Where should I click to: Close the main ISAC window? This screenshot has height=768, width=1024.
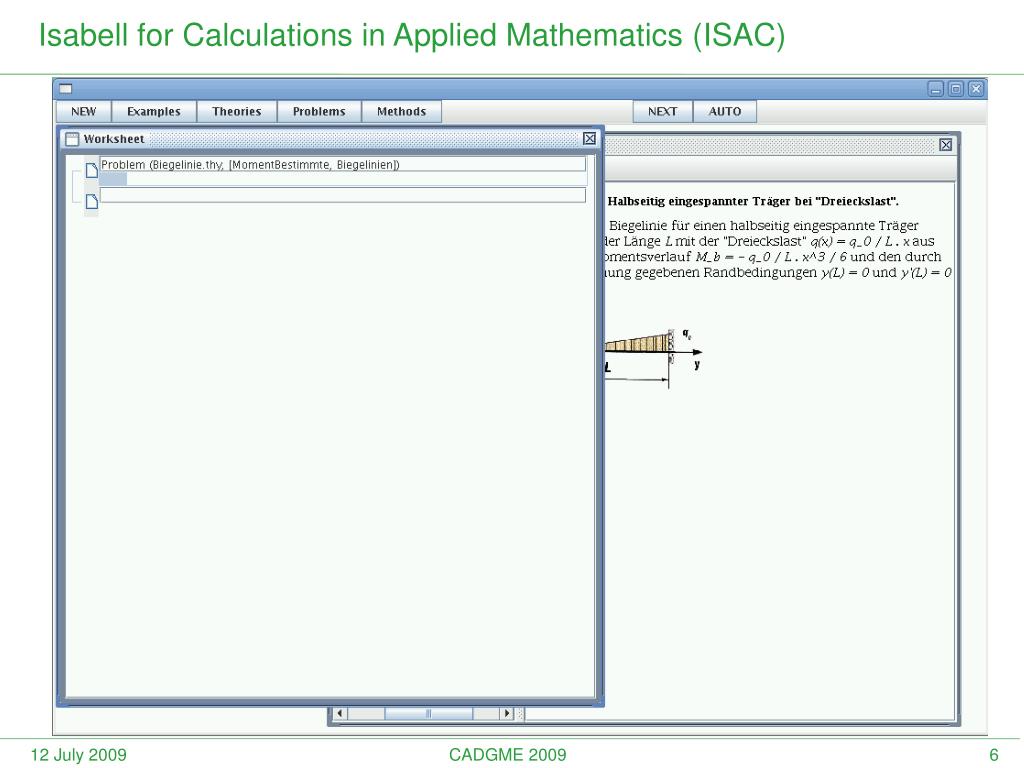pyautogui.click(x=976, y=89)
